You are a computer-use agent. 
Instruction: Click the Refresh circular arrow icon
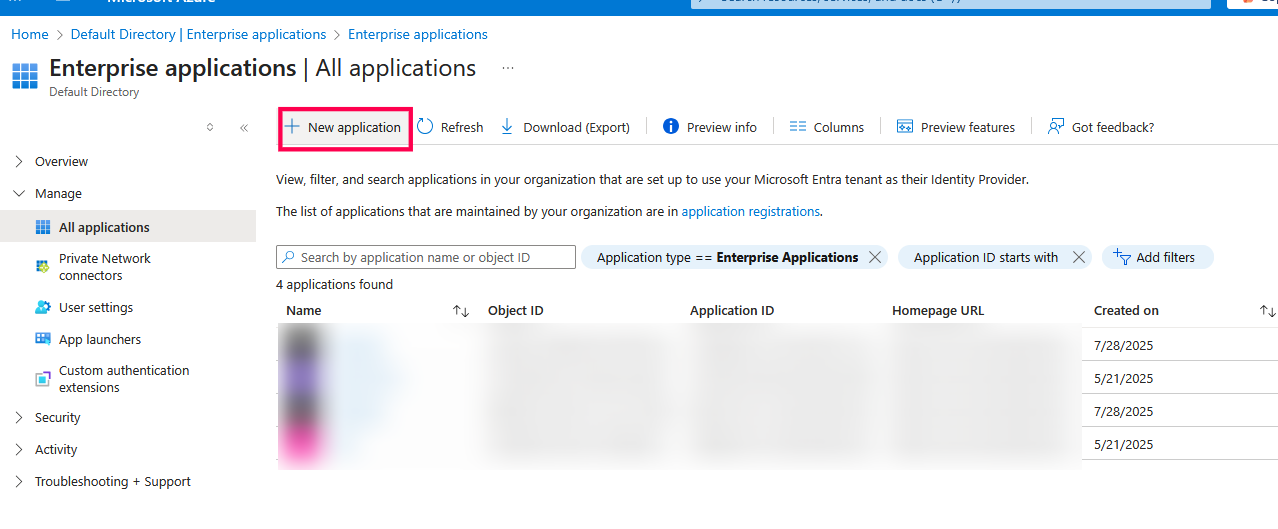click(425, 127)
